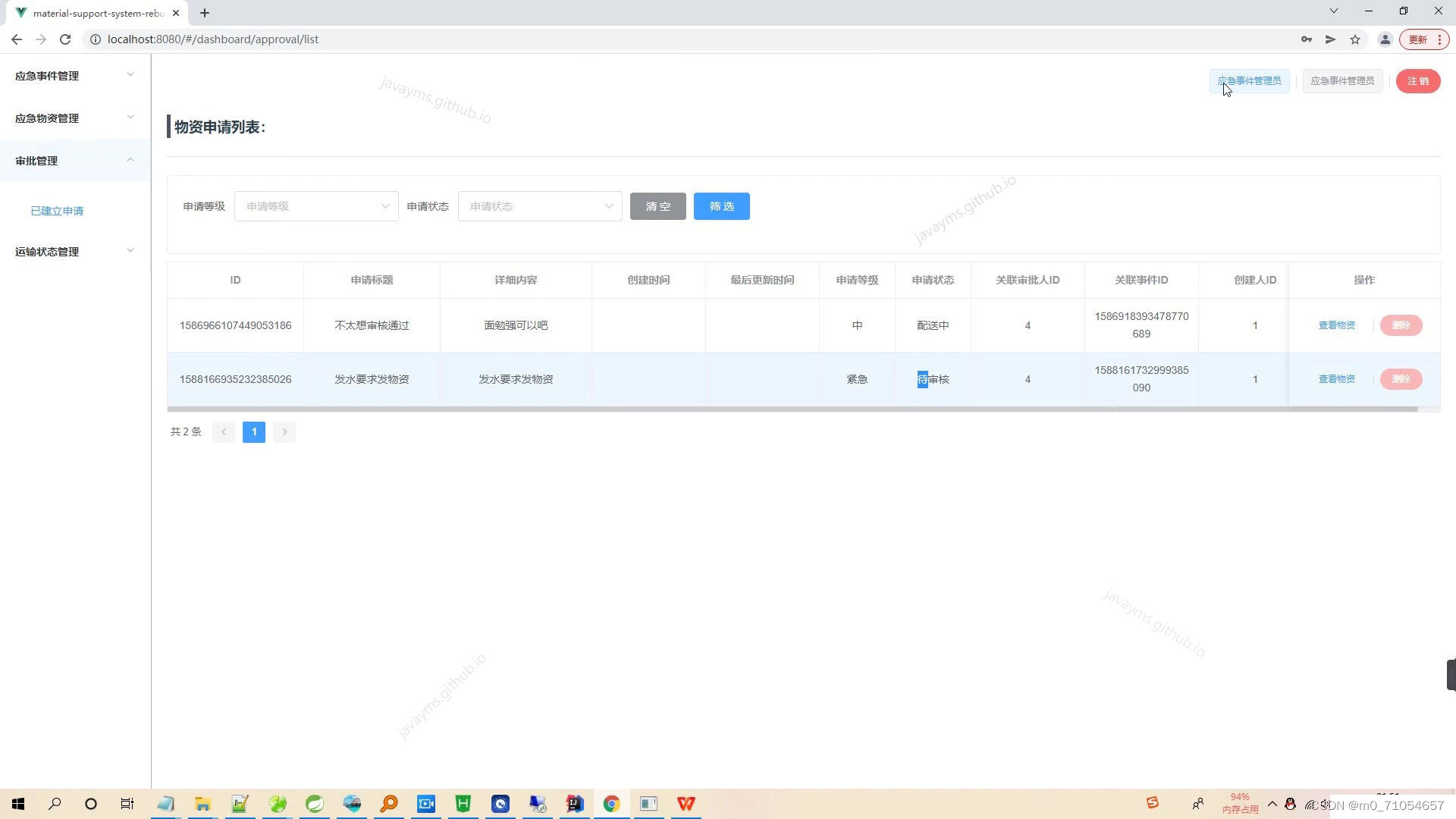Click the site information icon beside the URL
The width and height of the screenshot is (1456, 819).
[96, 39]
